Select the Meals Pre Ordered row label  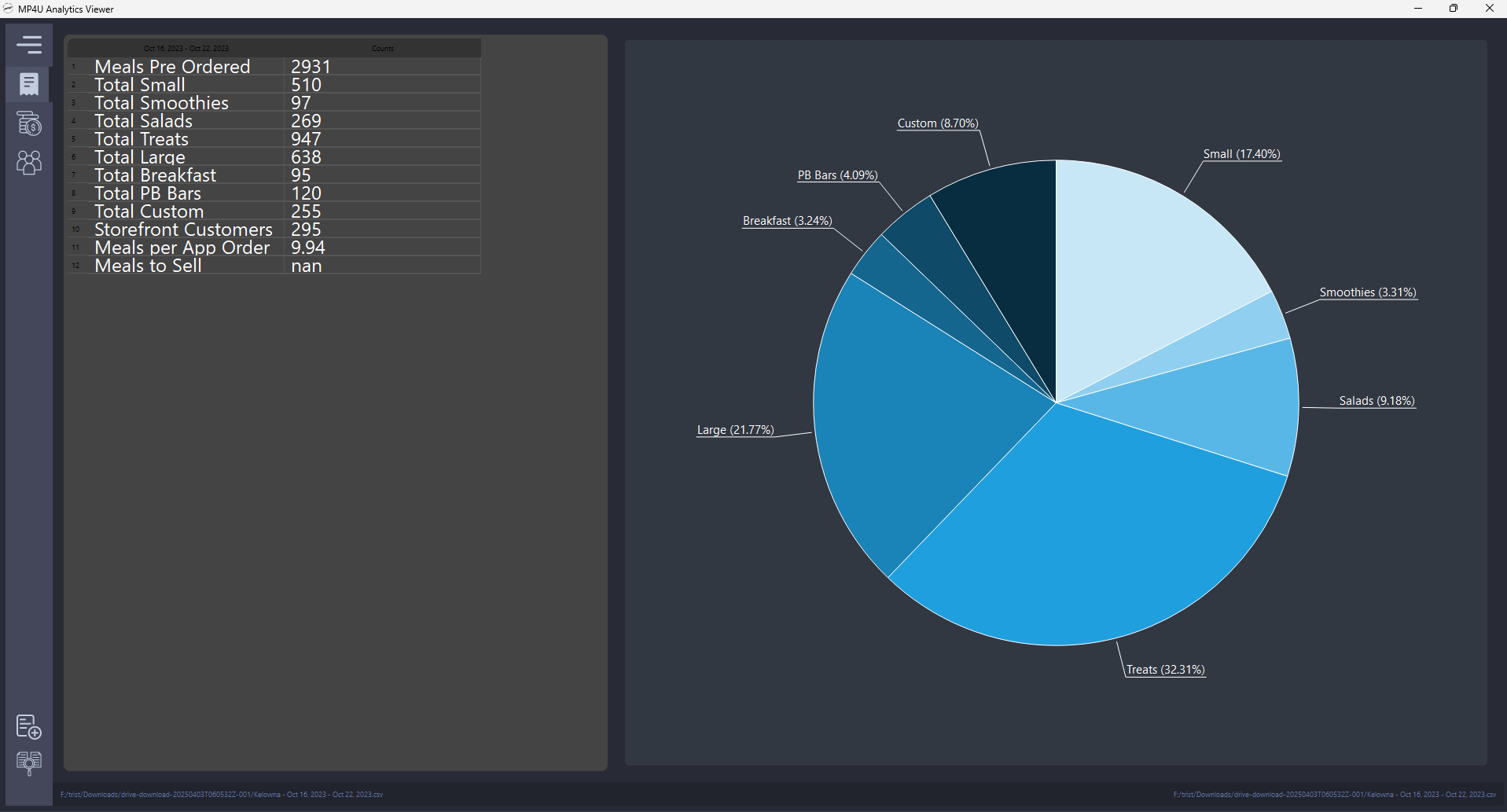coord(172,67)
